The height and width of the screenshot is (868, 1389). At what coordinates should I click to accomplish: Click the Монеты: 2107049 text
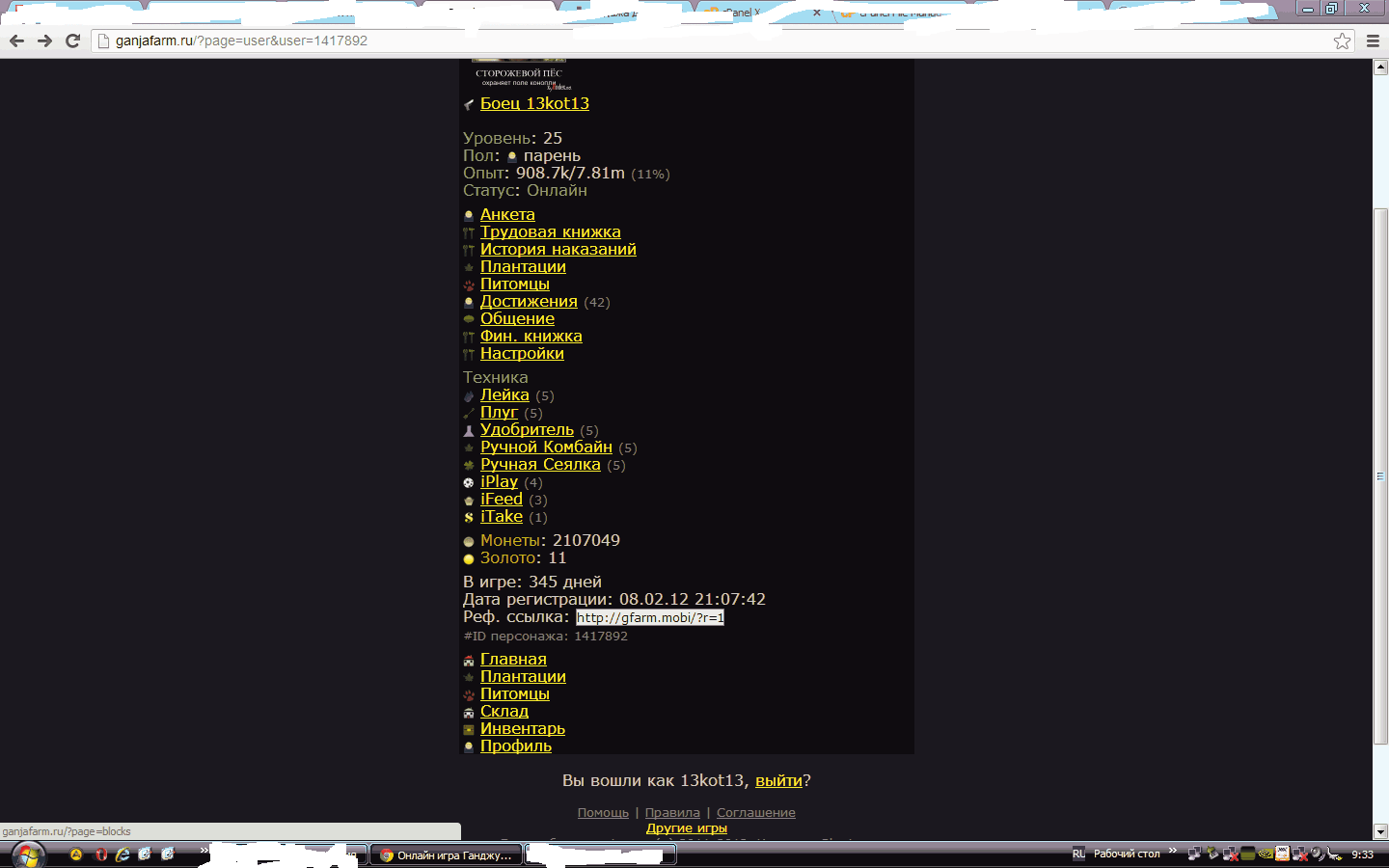tap(550, 540)
